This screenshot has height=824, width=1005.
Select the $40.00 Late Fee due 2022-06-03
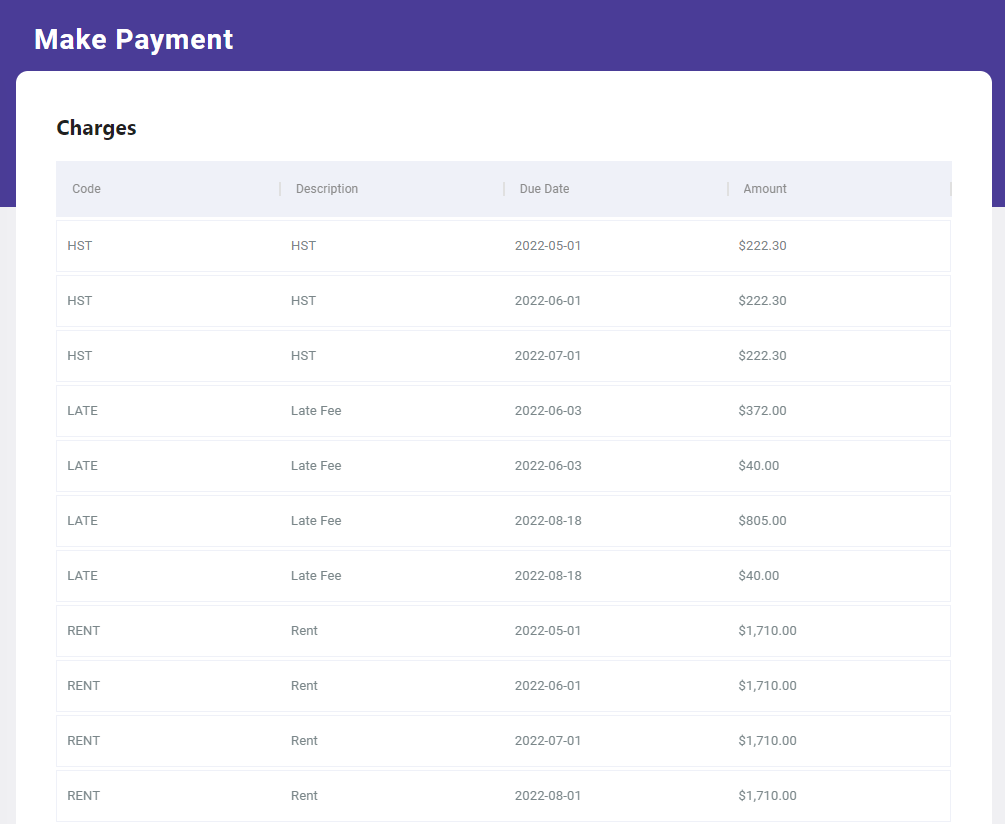point(503,466)
